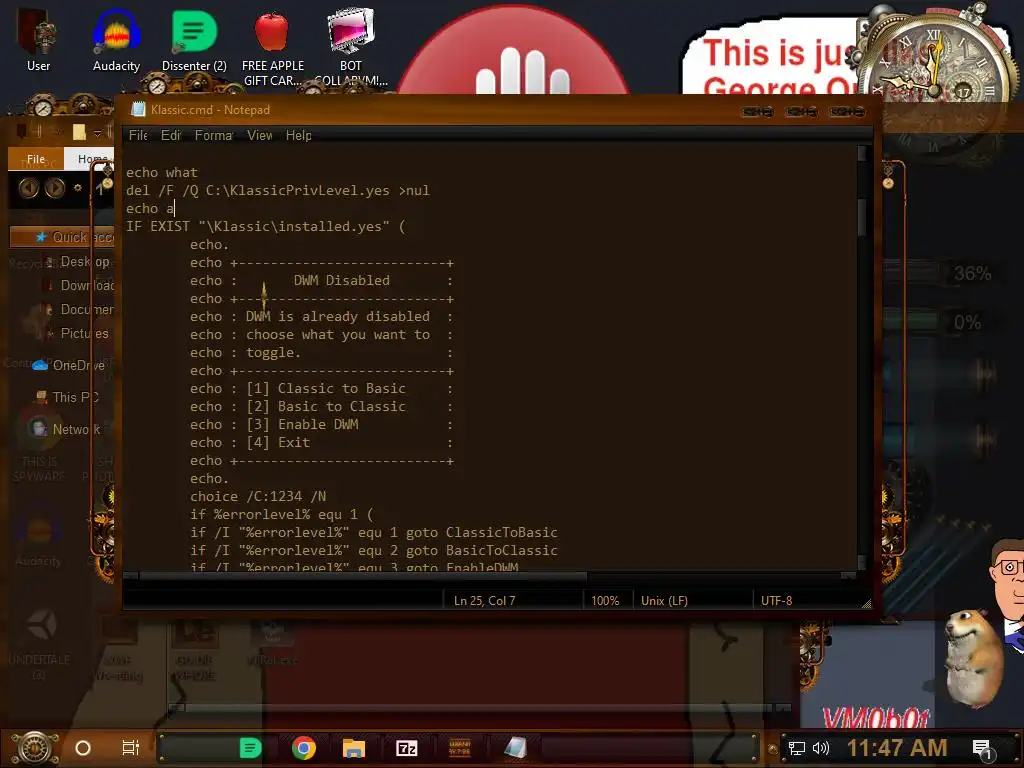
Task: Open Notepad's Format menu
Action: pos(214,135)
